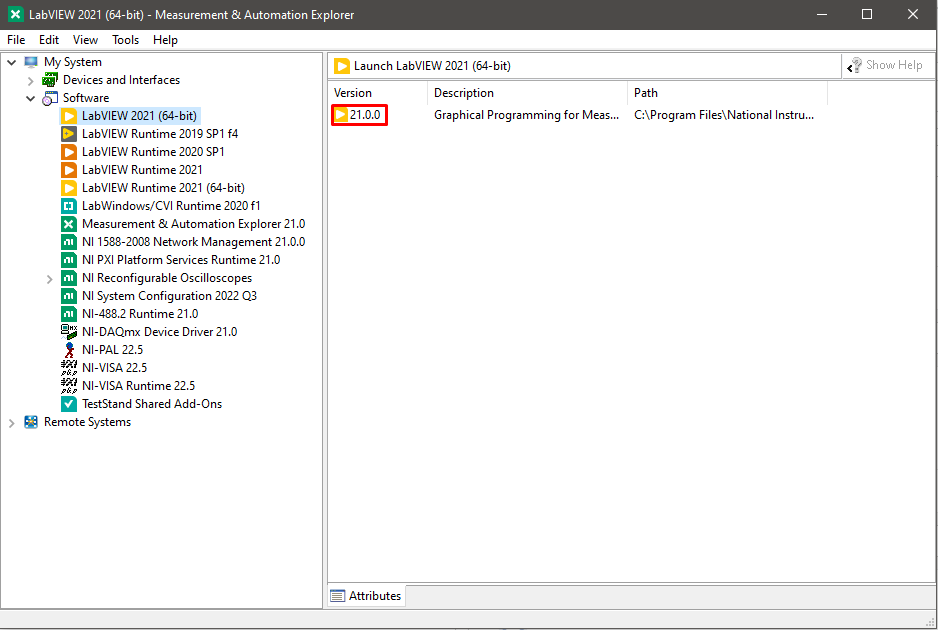
Task: Select LabVIEW Runtime 2019 SP1 f4
Action: (160, 134)
